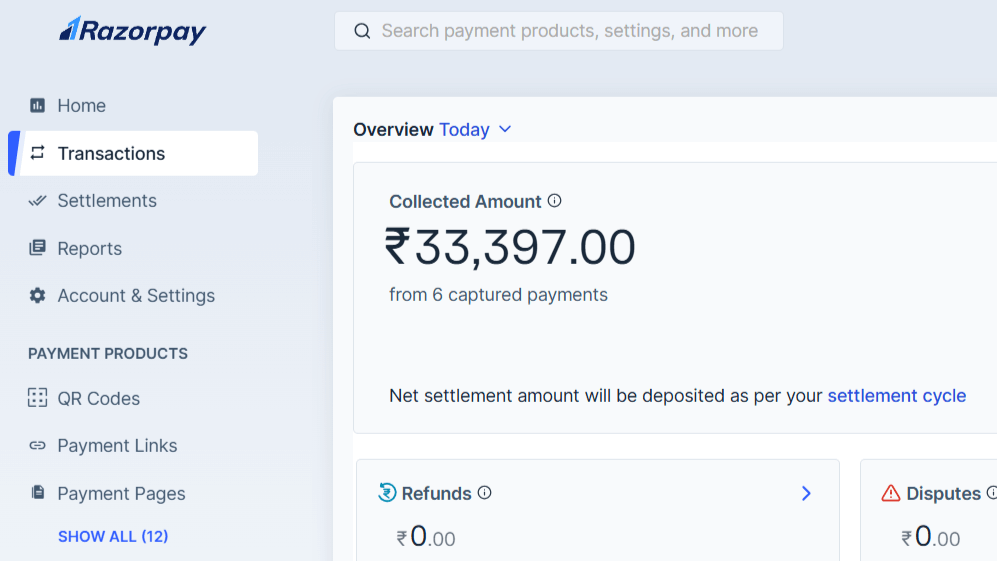This screenshot has width=997, height=561.
Task: Click the Disputes warning triangle icon
Action: 891,493
